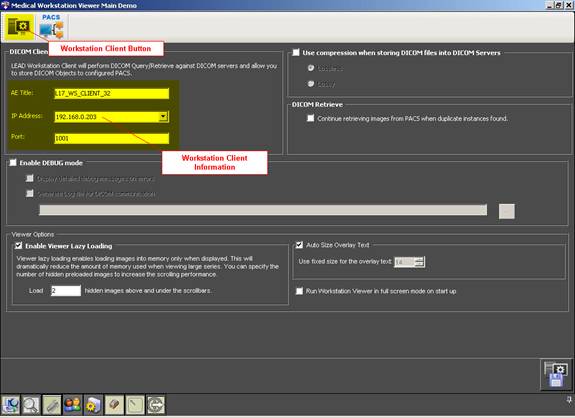This screenshot has width=575, height=418.
Task: Open the PACS configuration icon
Action: point(51,26)
